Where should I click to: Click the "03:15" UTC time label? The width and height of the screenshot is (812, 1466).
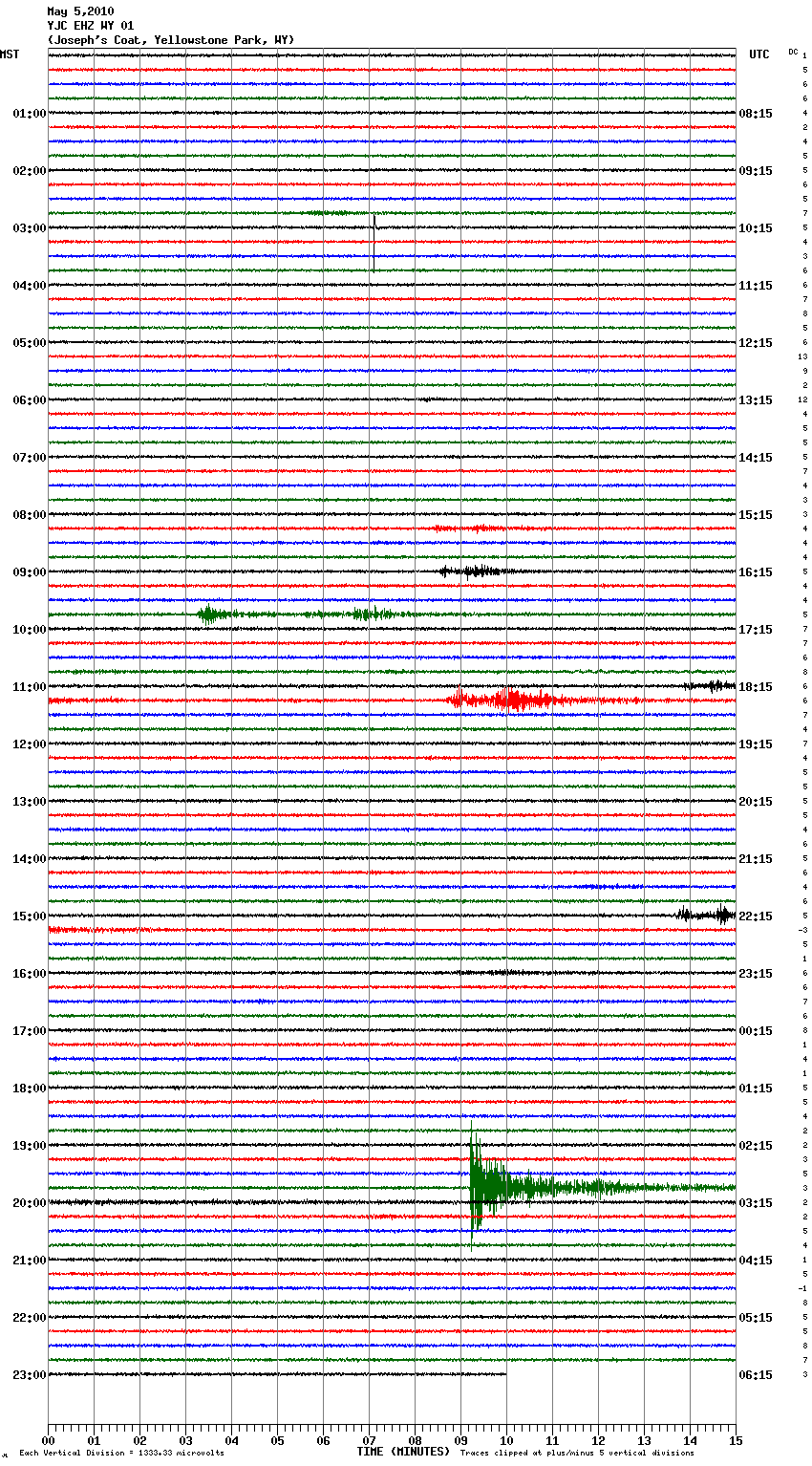coord(756,1203)
